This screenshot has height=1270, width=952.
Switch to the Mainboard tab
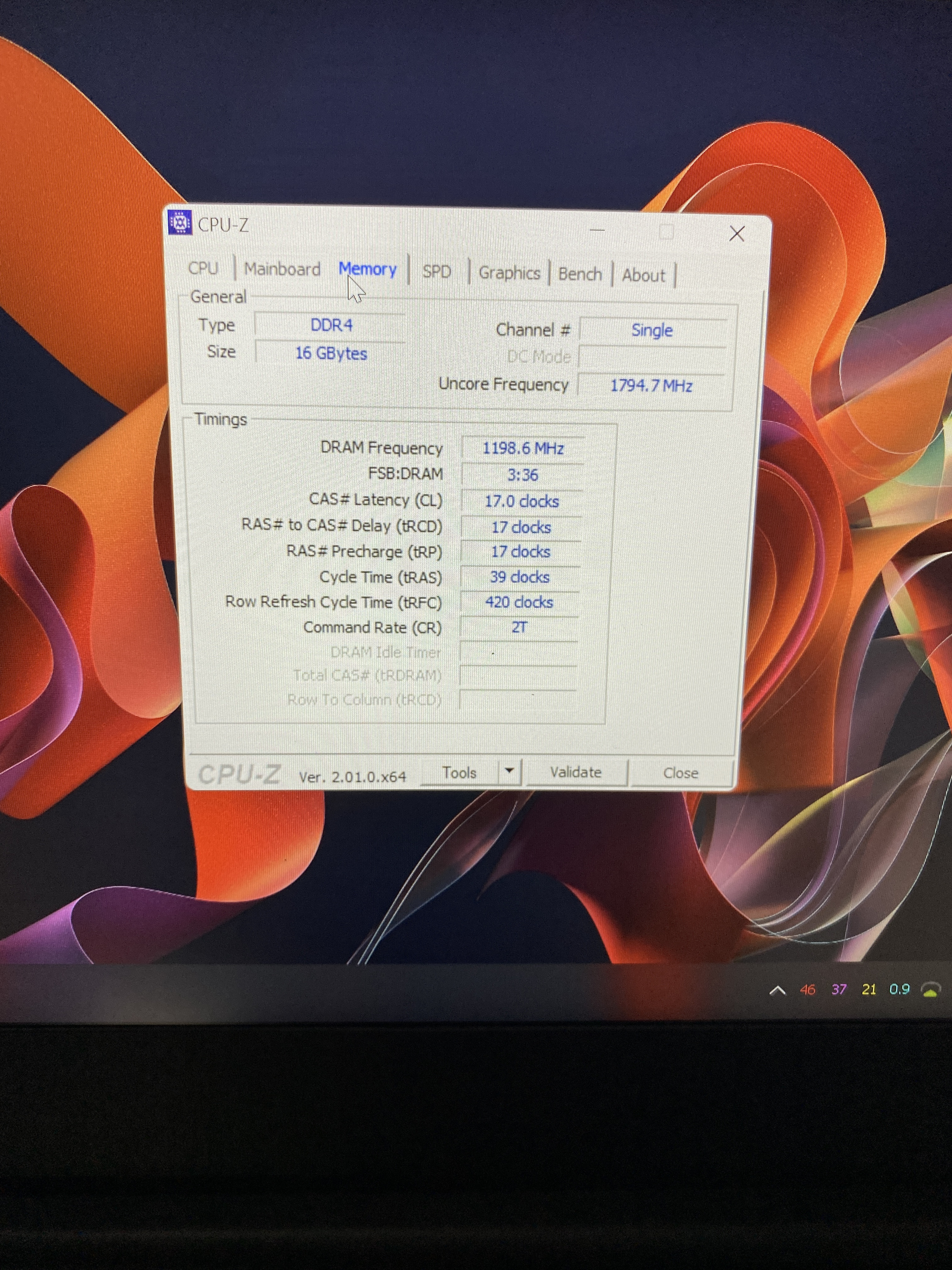[x=282, y=269]
